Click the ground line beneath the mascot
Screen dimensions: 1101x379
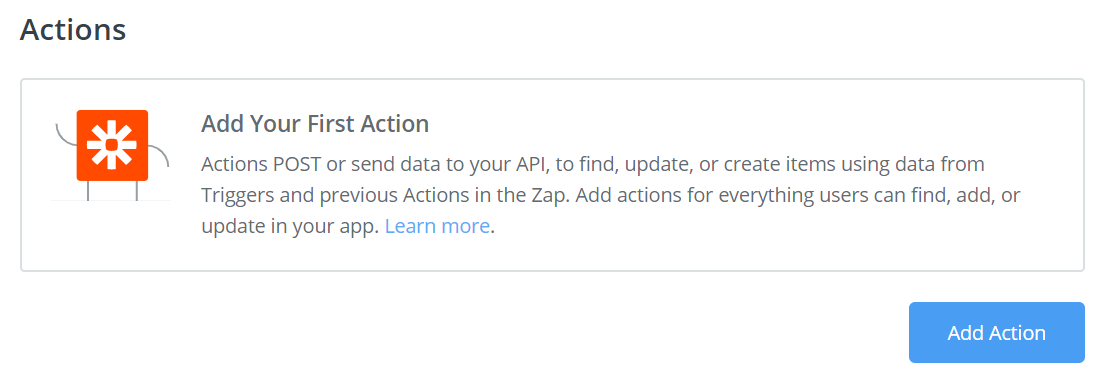point(111,201)
